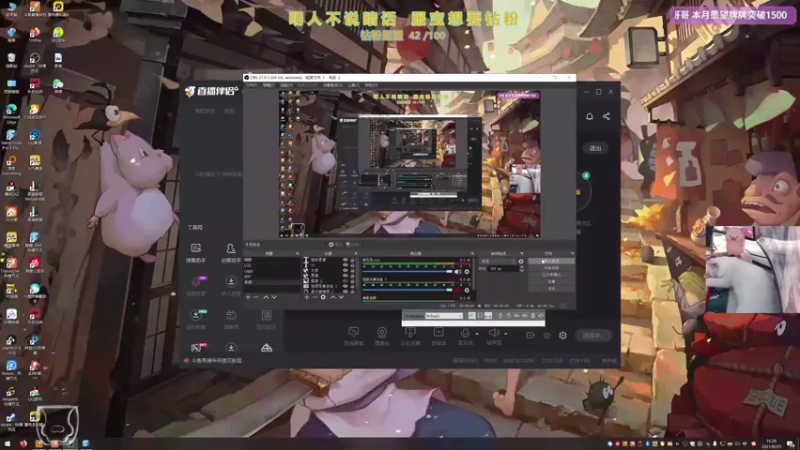Pop out the OBS scenes dock panel
The image size is (800, 450).
(x=297, y=254)
